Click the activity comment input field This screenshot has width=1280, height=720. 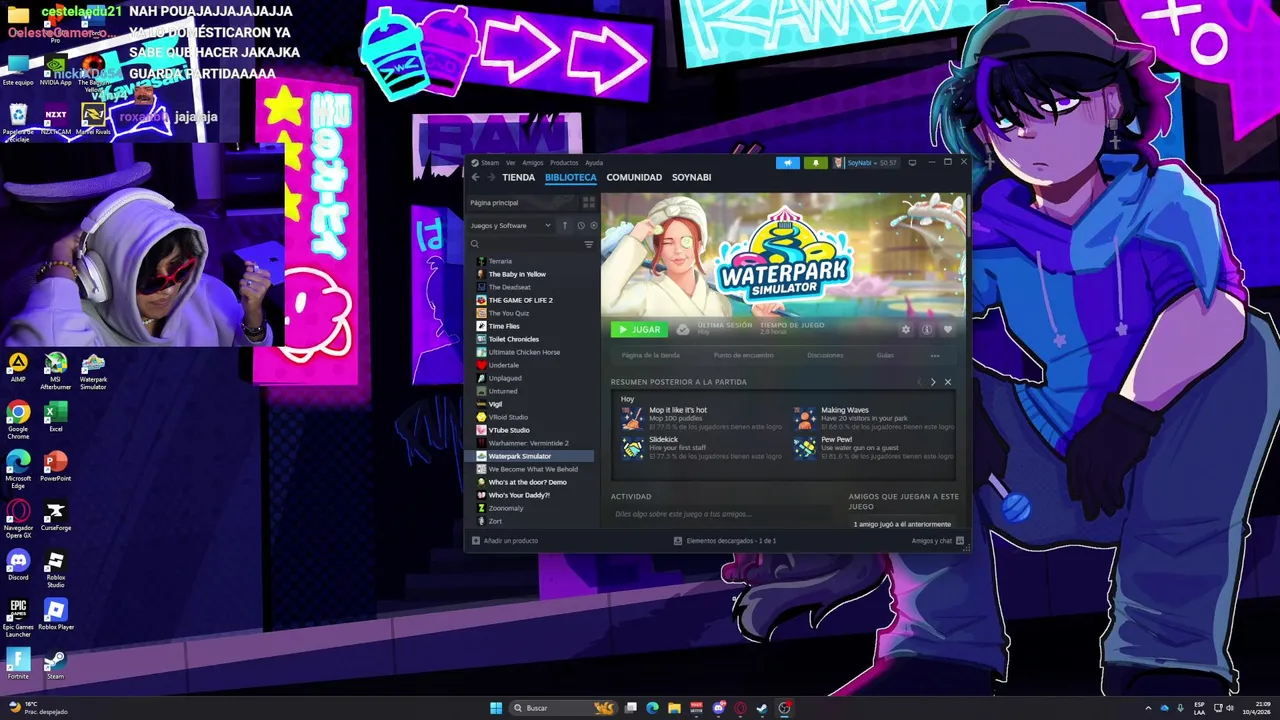coord(721,514)
